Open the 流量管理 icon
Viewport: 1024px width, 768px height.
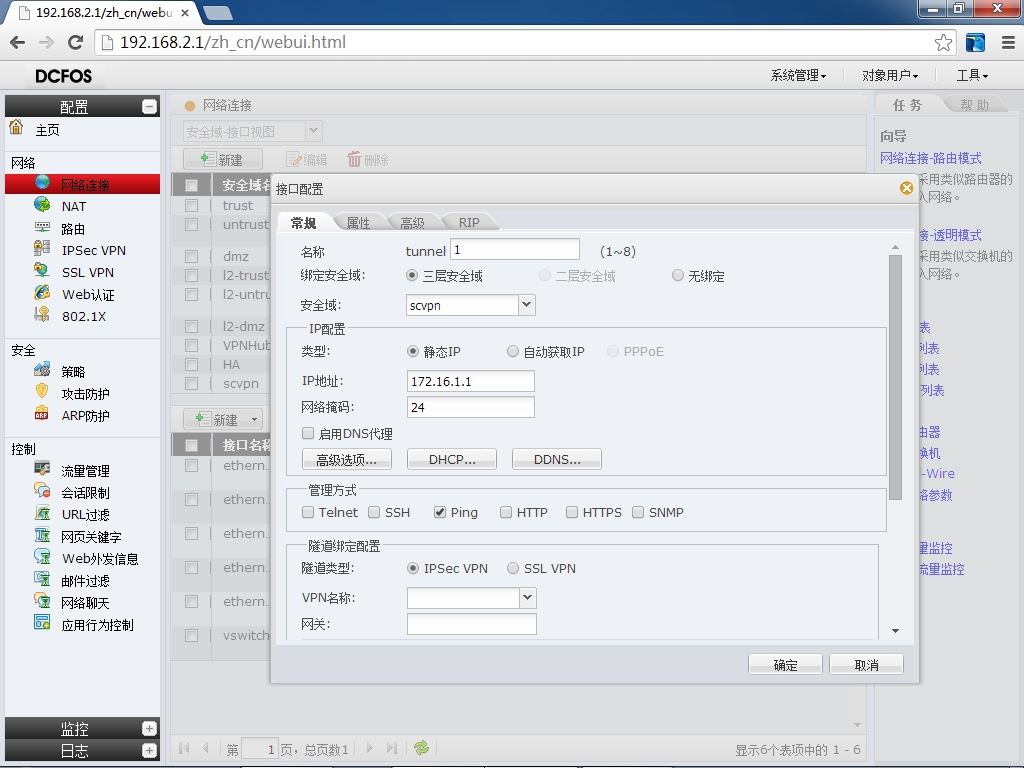click(x=42, y=469)
